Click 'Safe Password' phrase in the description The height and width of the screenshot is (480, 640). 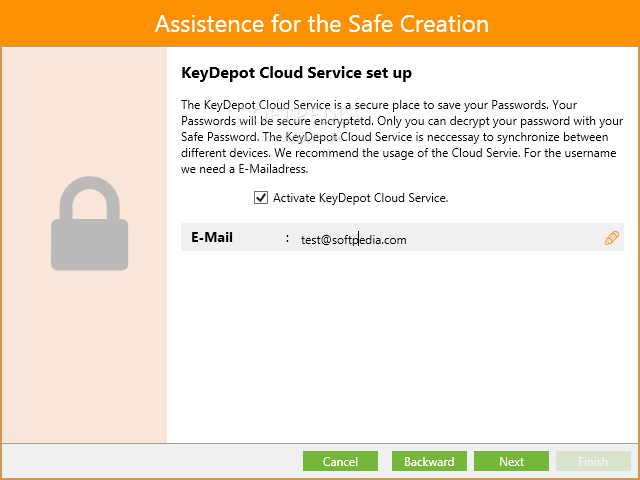click(219, 137)
